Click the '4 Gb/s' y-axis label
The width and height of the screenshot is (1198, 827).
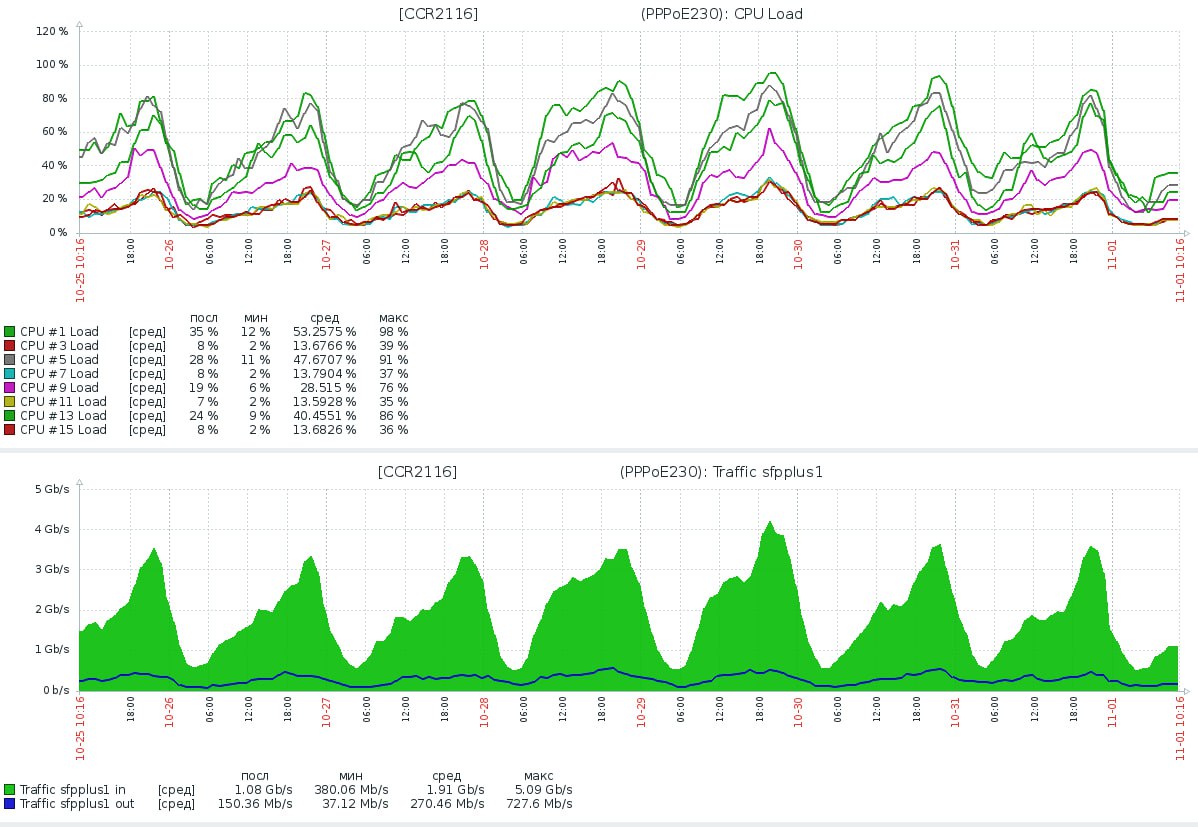coord(52,529)
